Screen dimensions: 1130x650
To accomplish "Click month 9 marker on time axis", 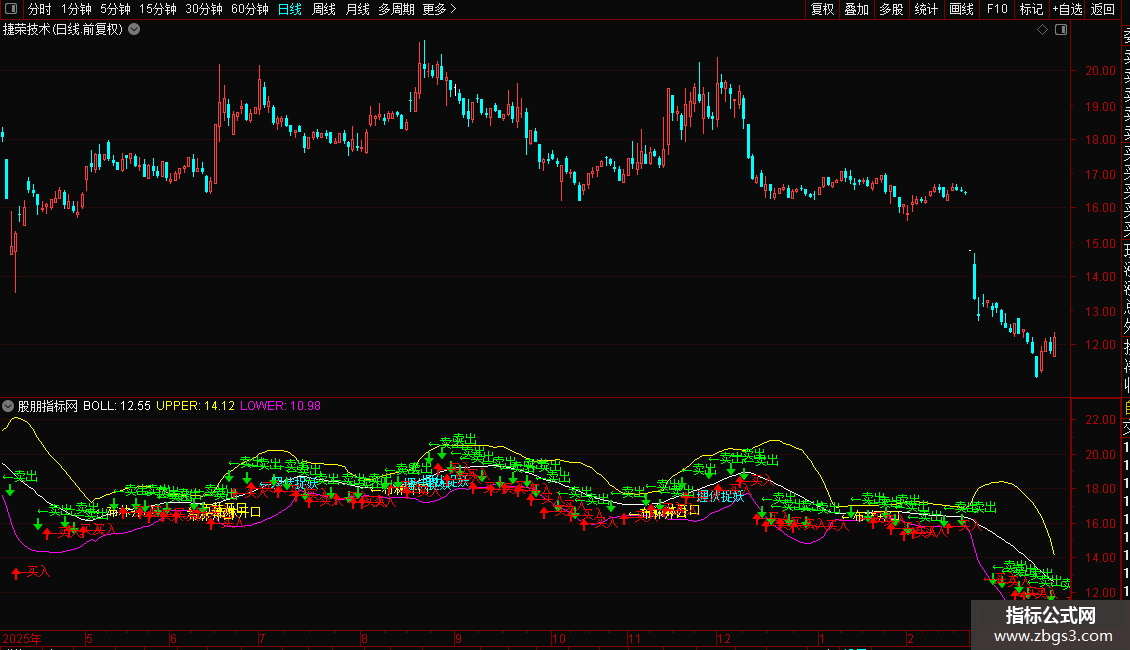I will 458,639.
